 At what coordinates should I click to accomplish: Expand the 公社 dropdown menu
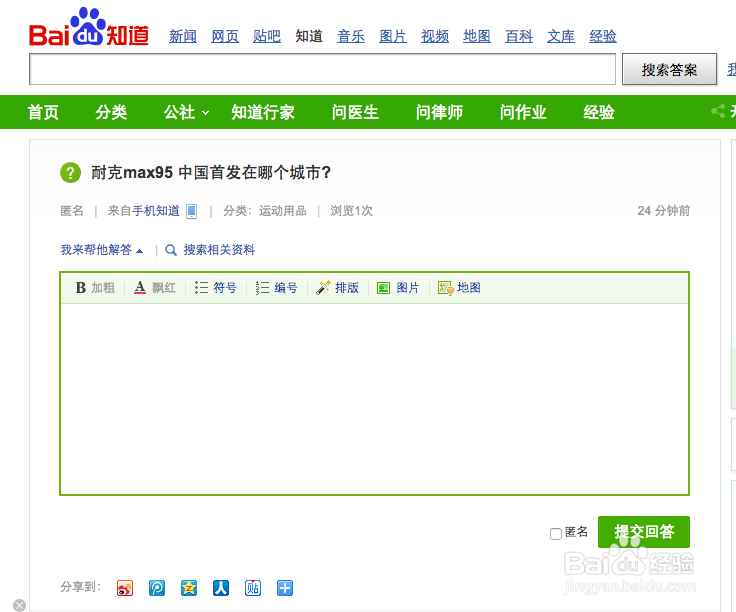coord(186,112)
